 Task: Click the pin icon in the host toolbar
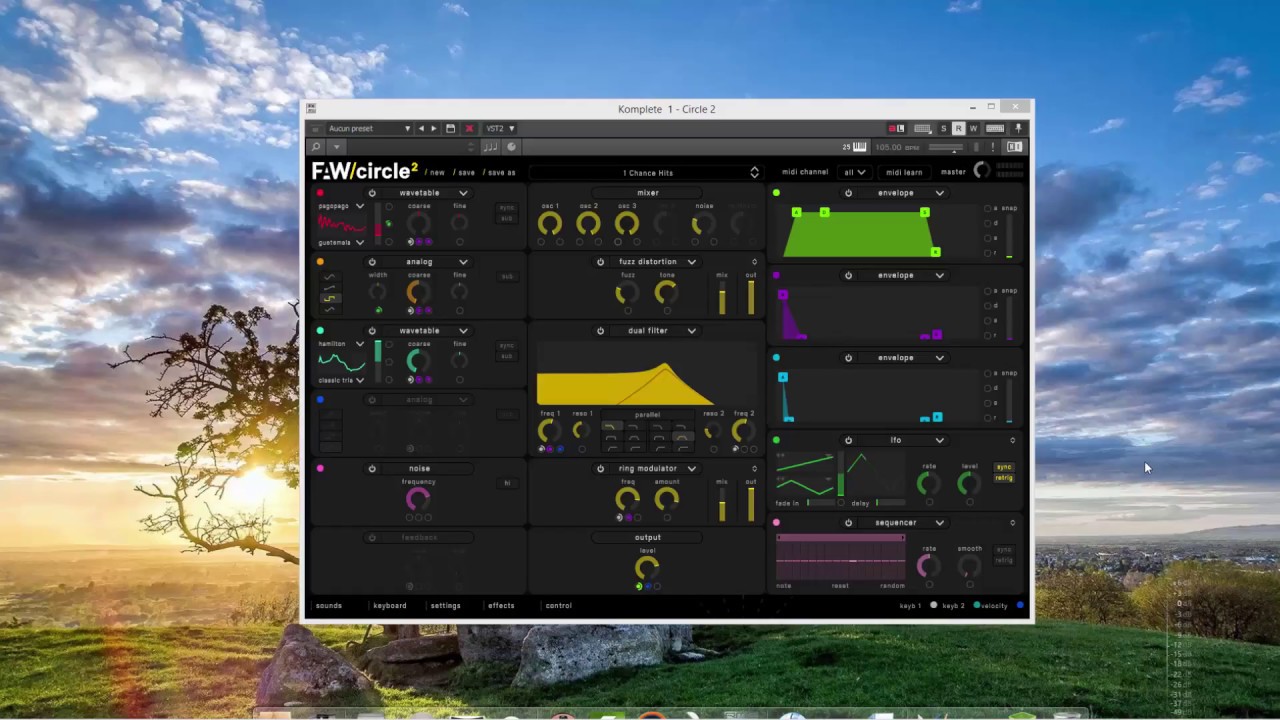[x=1019, y=128]
